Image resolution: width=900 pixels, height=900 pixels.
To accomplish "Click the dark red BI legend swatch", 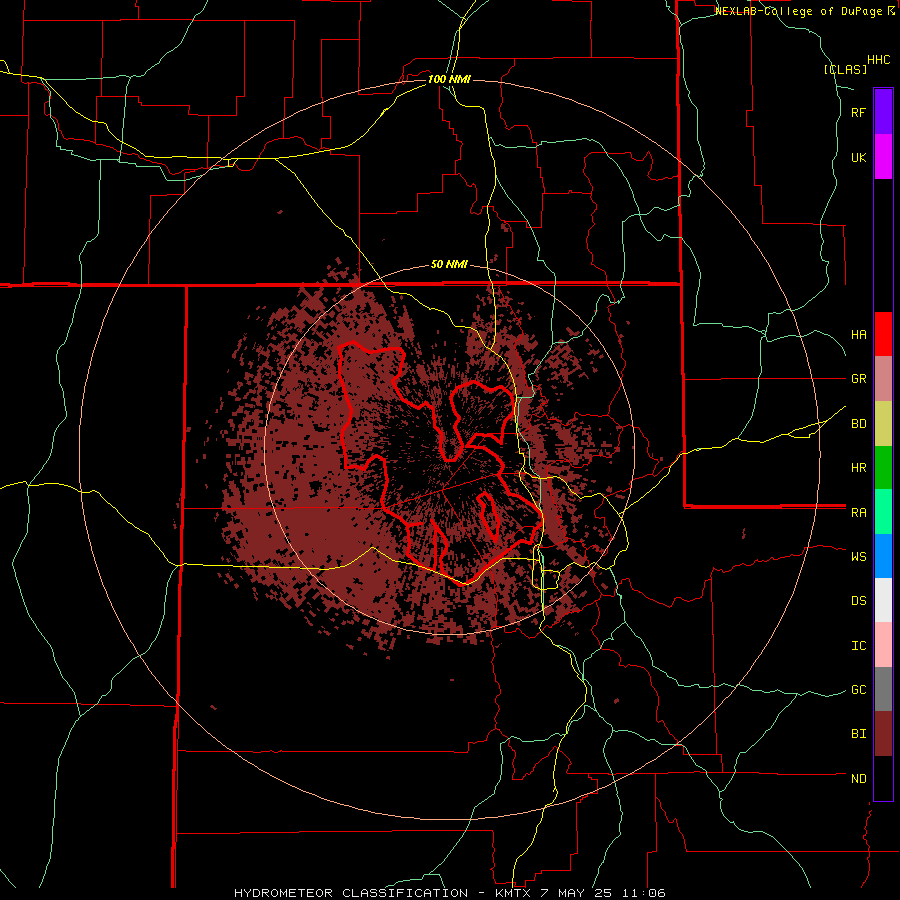I will (883, 734).
